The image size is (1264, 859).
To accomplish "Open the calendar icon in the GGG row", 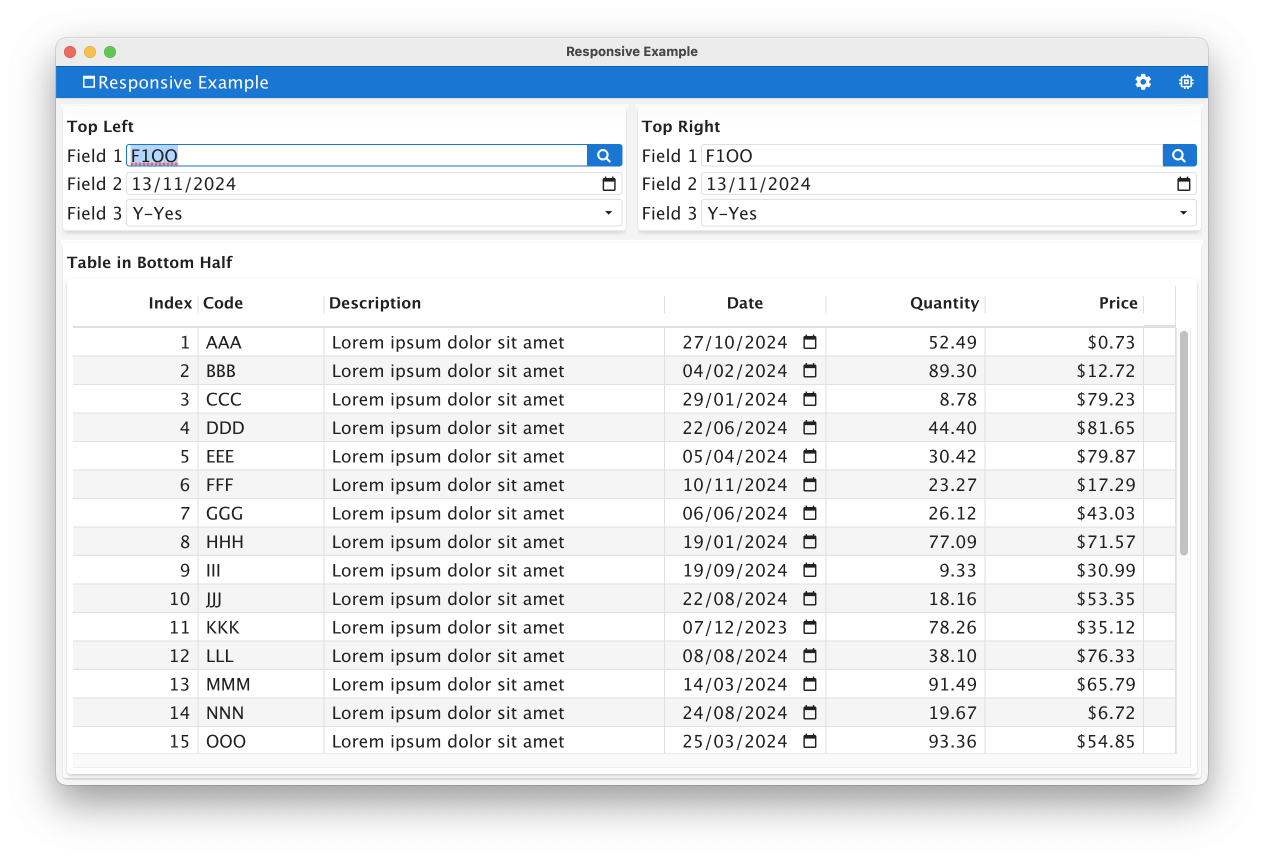I will (x=810, y=513).
